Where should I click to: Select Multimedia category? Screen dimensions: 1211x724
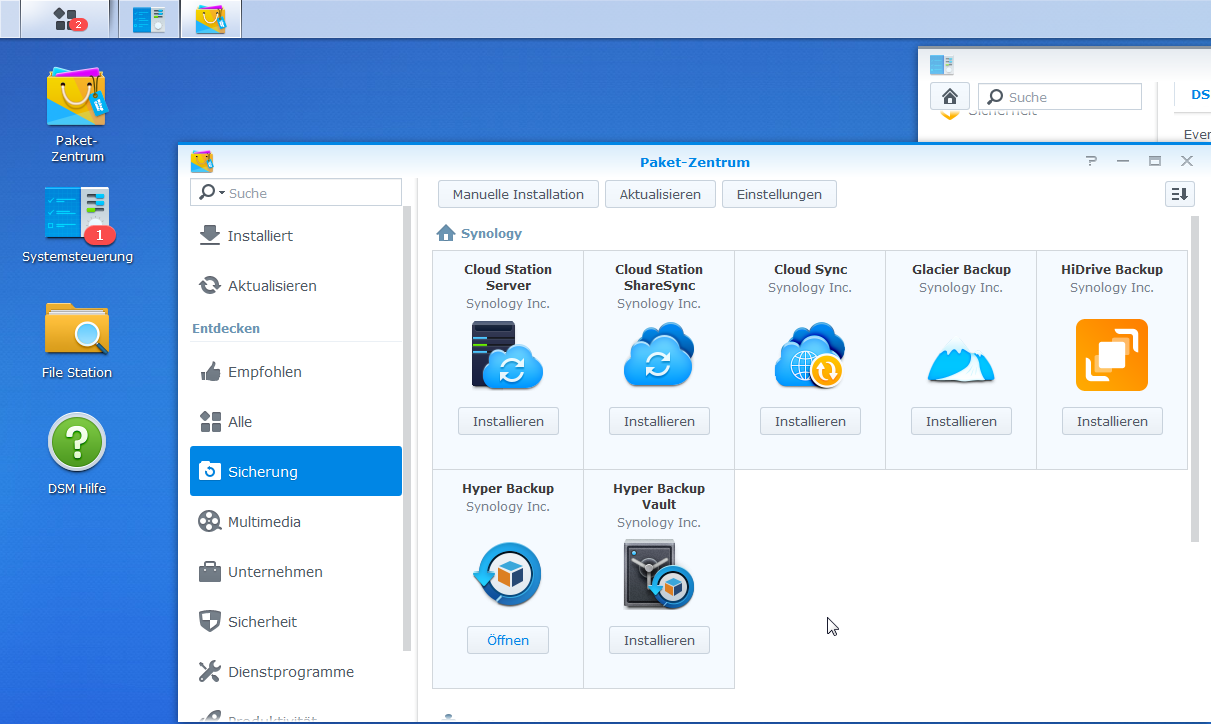click(x=296, y=522)
